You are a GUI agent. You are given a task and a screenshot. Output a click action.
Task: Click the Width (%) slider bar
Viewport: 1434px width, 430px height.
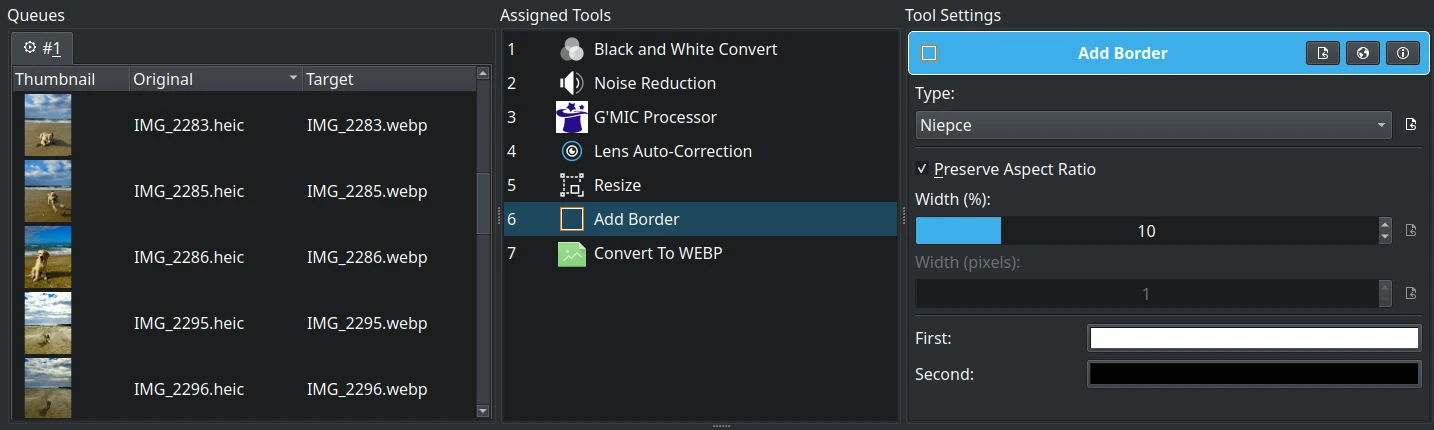(1145, 231)
